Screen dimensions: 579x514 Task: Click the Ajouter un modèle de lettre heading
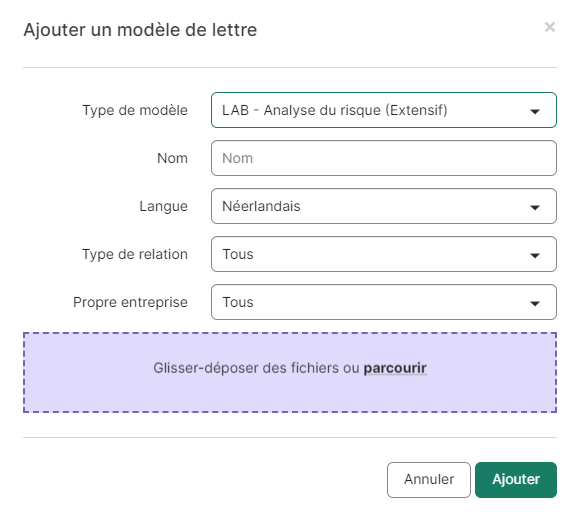pyautogui.click(x=140, y=30)
